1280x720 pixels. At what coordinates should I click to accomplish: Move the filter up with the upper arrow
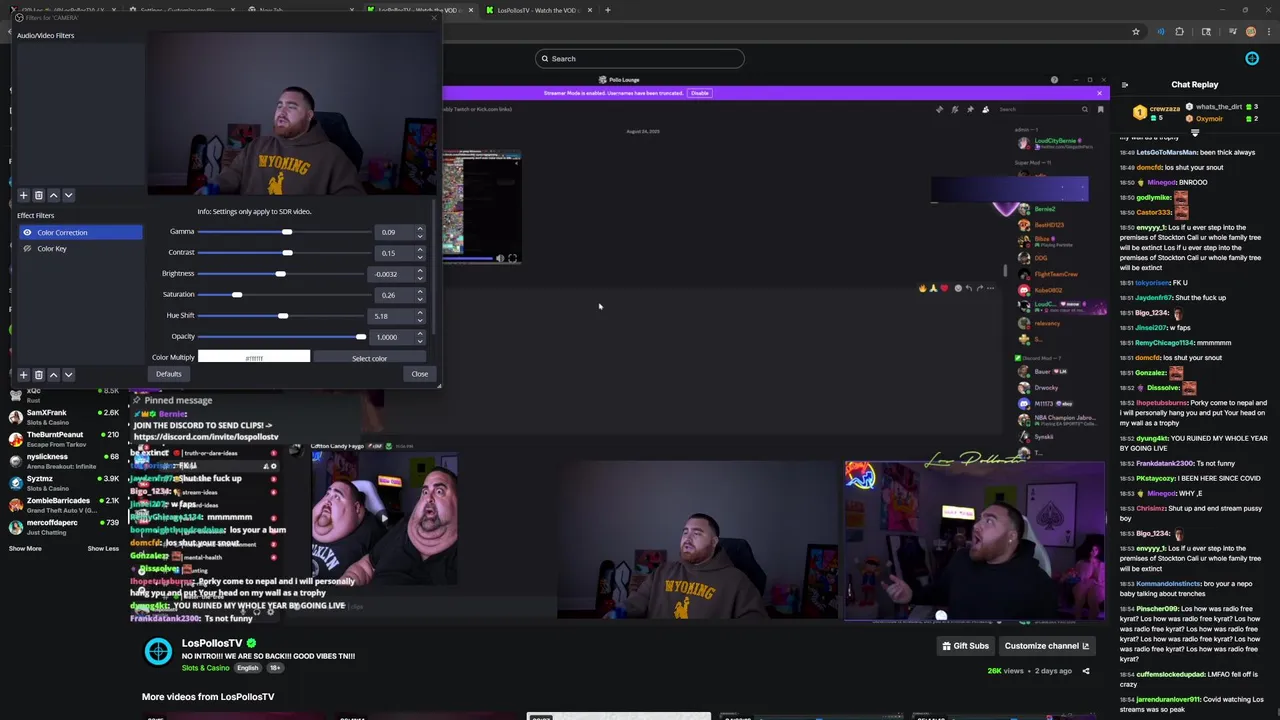(53, 195)
